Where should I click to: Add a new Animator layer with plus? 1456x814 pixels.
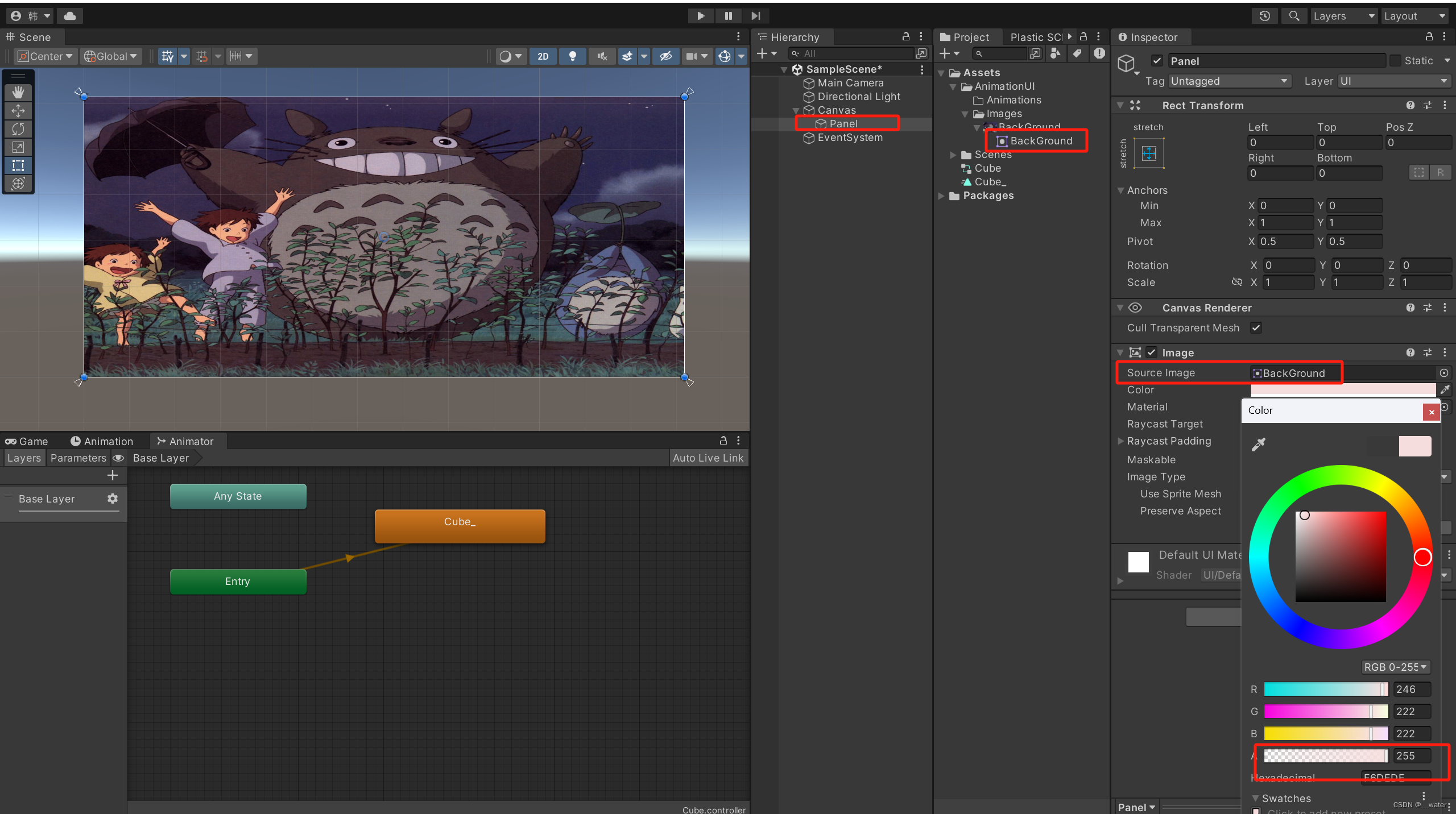click(x=113, y=475)
